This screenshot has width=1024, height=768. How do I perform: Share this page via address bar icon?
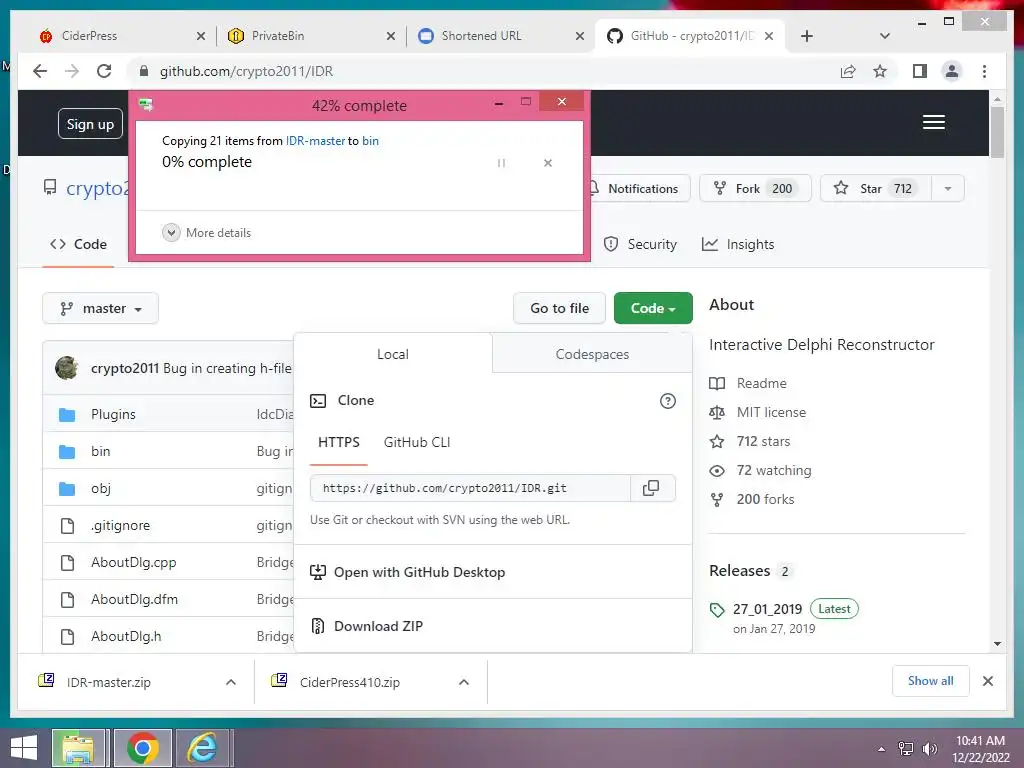848,71
